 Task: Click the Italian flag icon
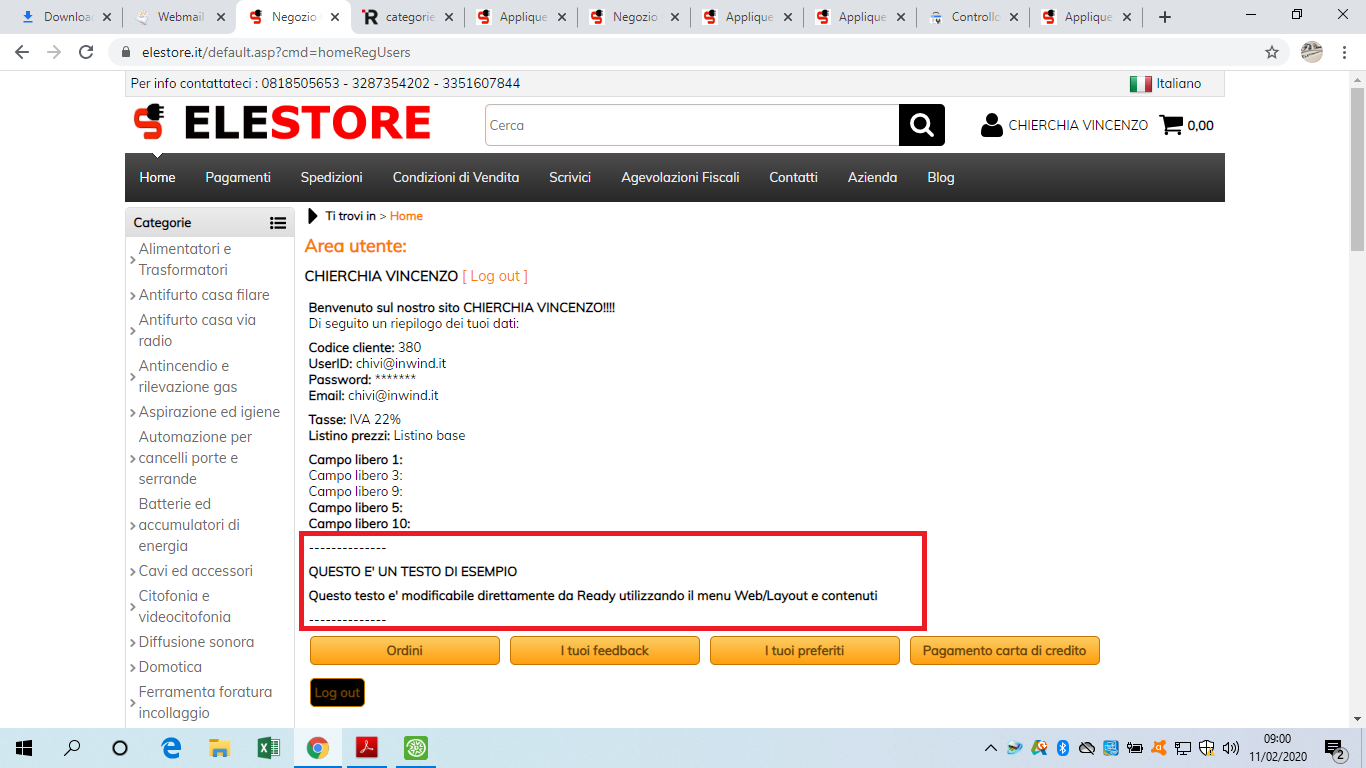point(1140,84)
